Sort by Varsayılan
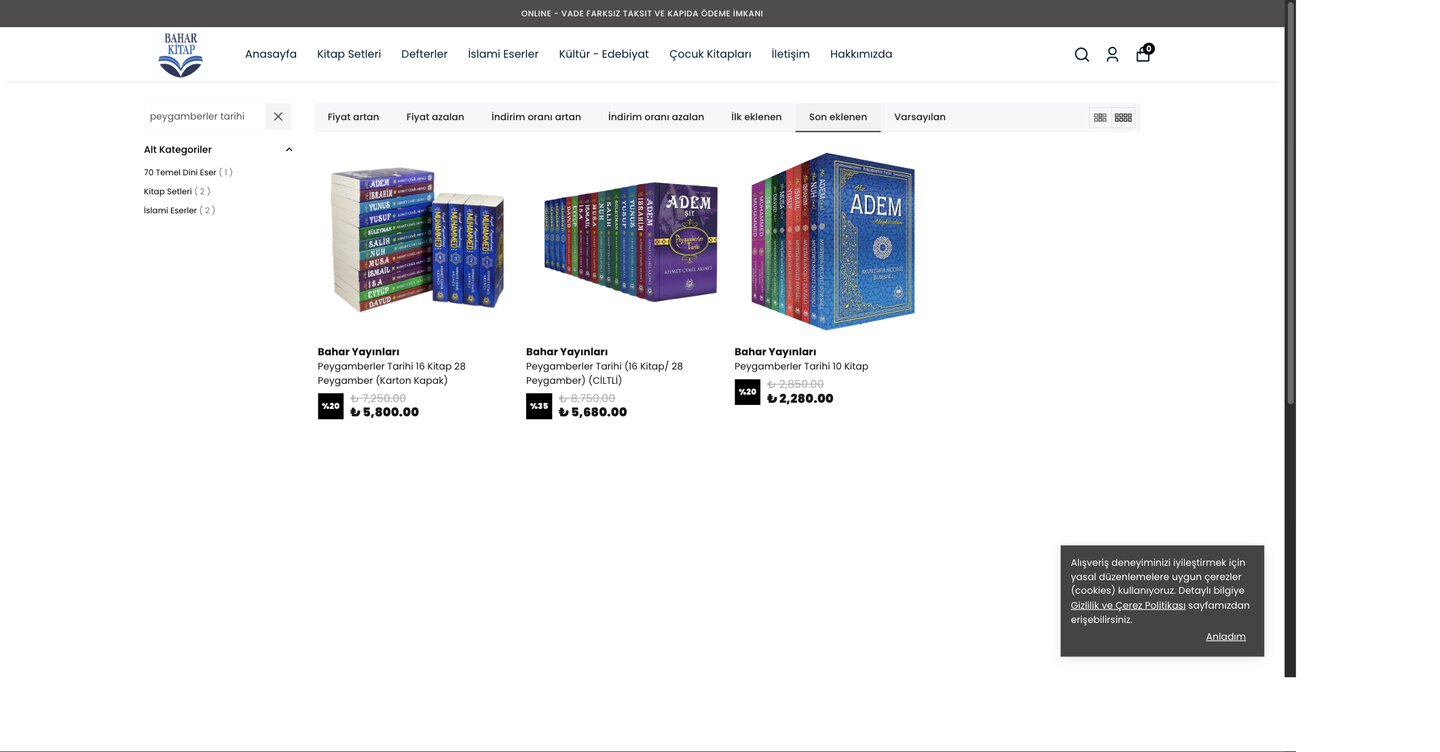The width and height of the screenshot is (1440, 752). [920, 117]
